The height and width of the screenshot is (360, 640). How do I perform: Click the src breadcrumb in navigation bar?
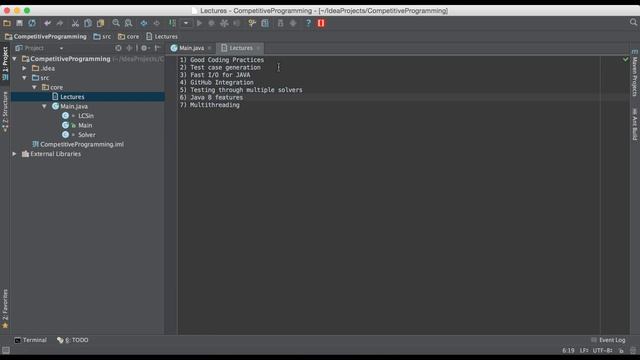(x=102, y=36)
